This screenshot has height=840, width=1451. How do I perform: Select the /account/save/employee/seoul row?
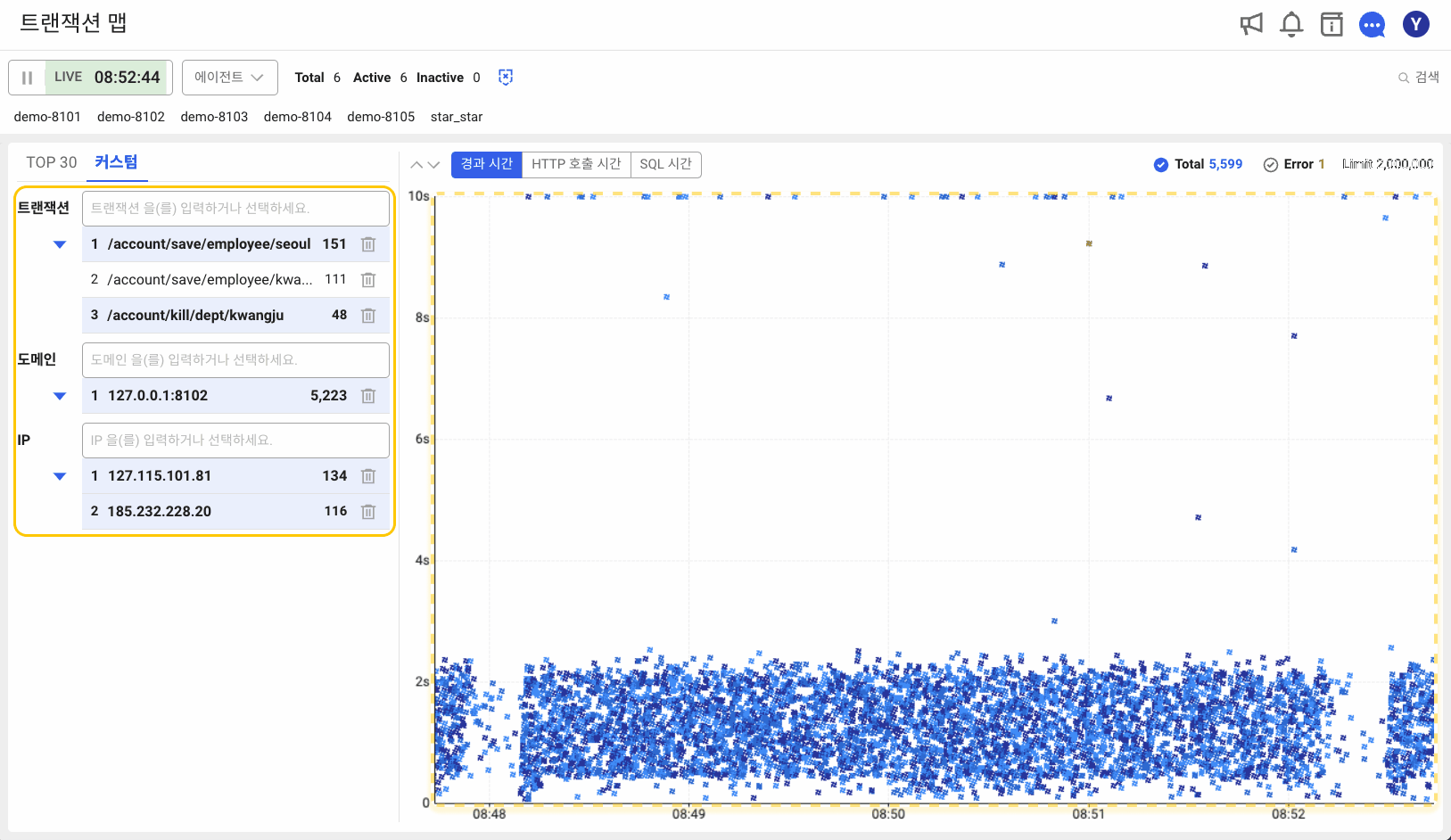(235, 244)
